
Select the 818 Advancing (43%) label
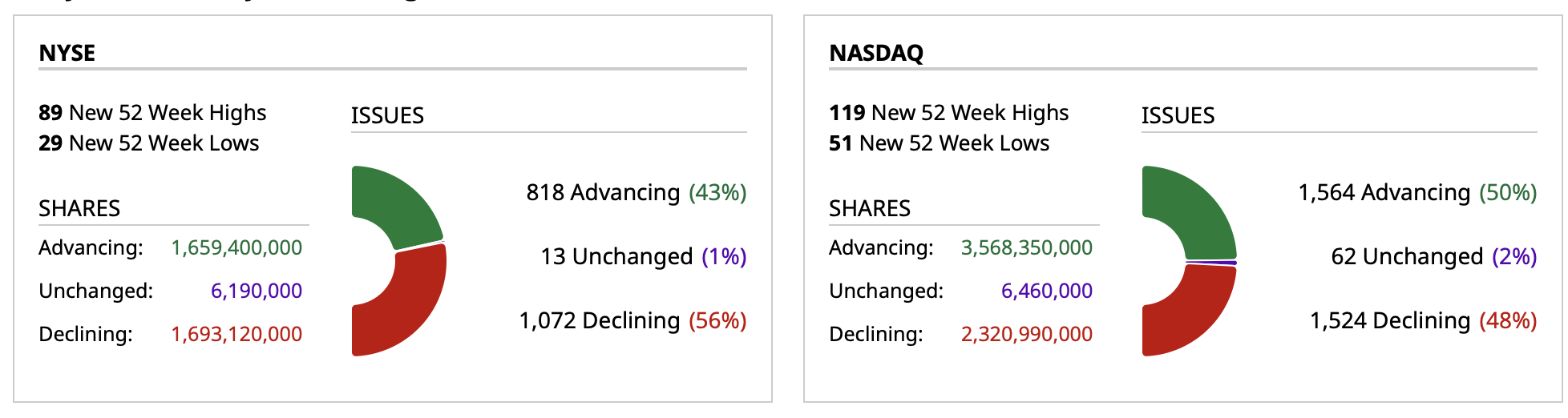tap(636, 192)
